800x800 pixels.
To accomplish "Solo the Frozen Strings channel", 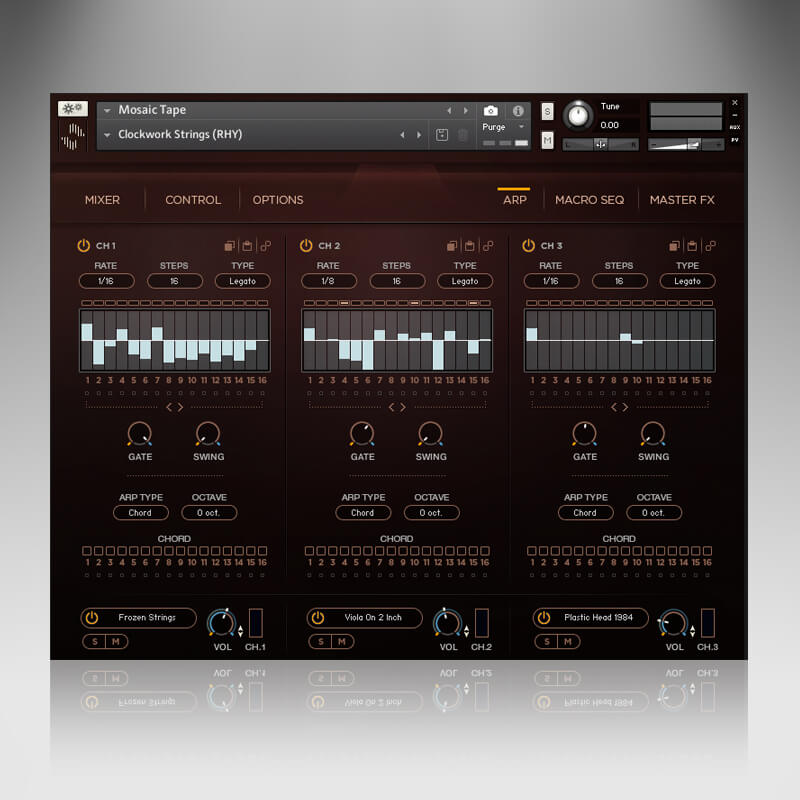I will tap(93, 642).
